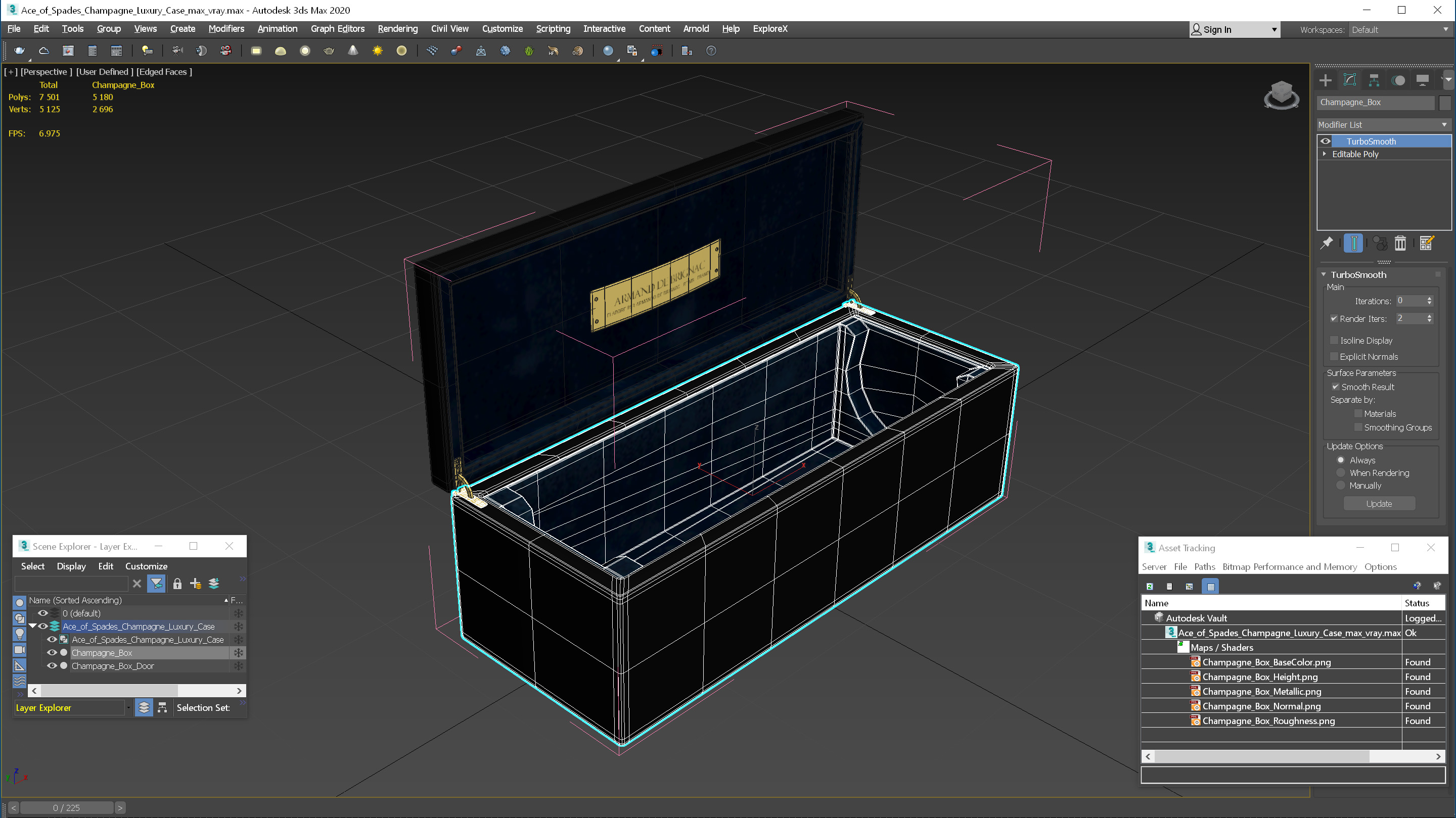Collapse the TurboSmooth rollout

point(1323,274)
